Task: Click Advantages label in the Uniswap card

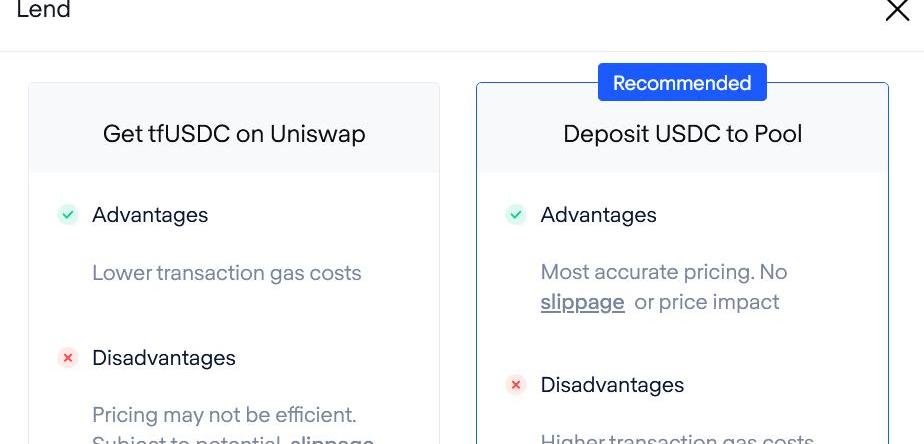Action: (x=150, y=215)
